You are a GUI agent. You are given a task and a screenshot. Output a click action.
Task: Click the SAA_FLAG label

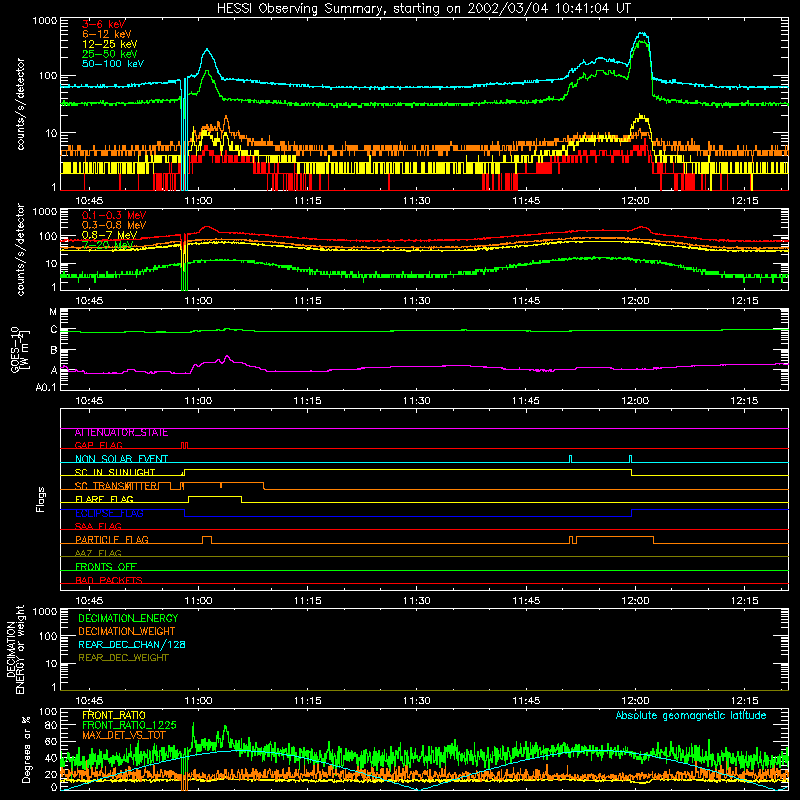pyautogui.click(x=98, y=526)
